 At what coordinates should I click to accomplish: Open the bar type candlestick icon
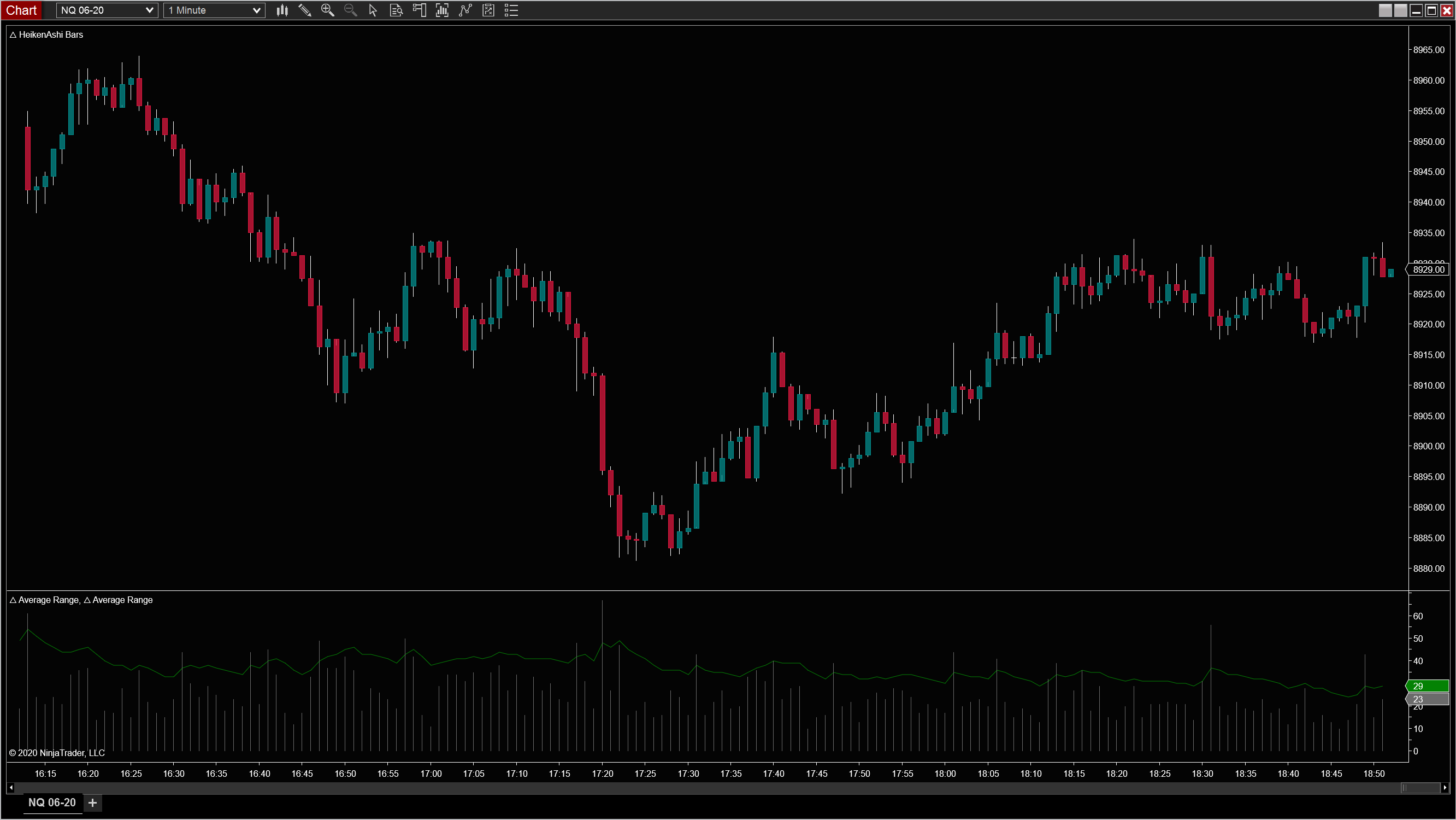point(282,10)
